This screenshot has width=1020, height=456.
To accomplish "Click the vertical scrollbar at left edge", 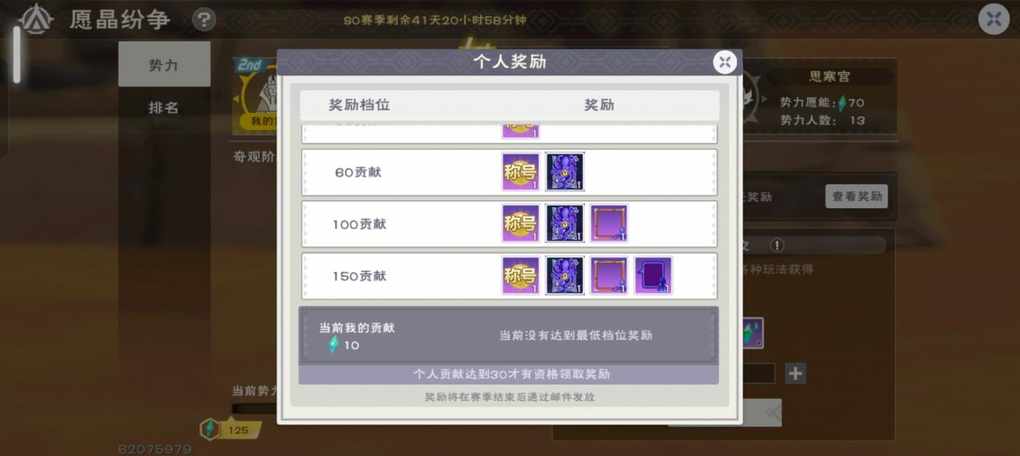I will 16,55.
